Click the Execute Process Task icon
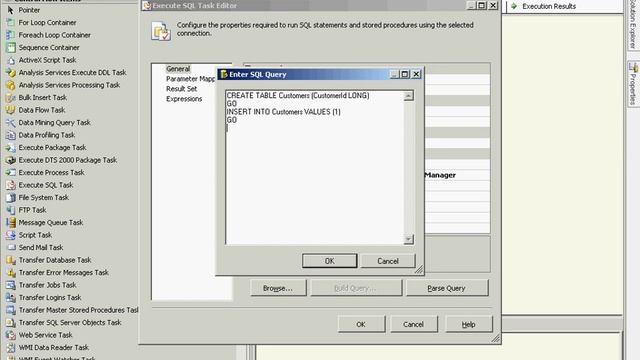This screenshot has height=360, width=640. [x=11, y=172]
